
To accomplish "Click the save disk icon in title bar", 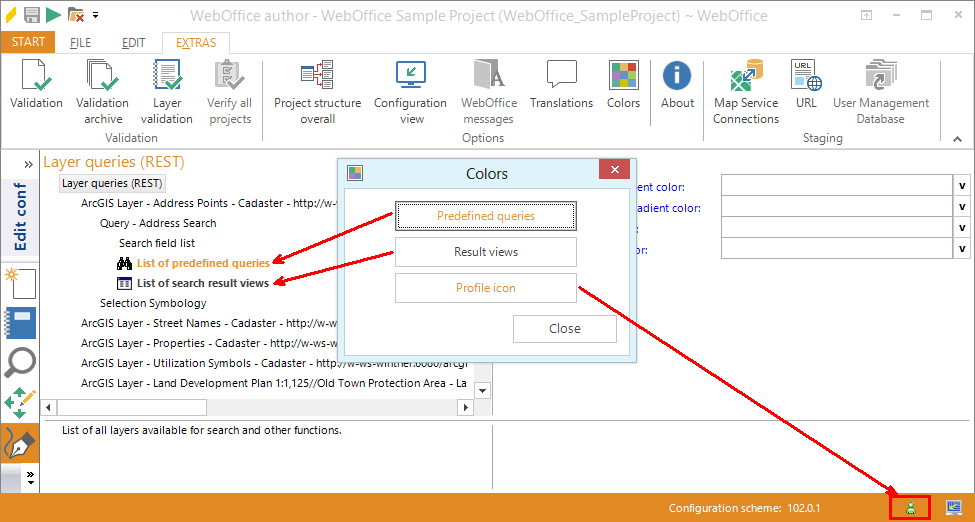I will [x=32, y=15].
